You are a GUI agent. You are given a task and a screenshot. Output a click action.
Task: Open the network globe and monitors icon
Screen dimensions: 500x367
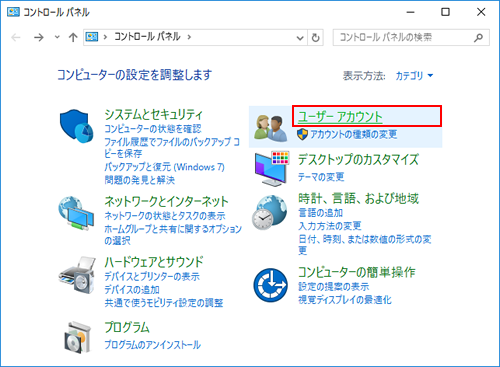[x=77, y=213]
